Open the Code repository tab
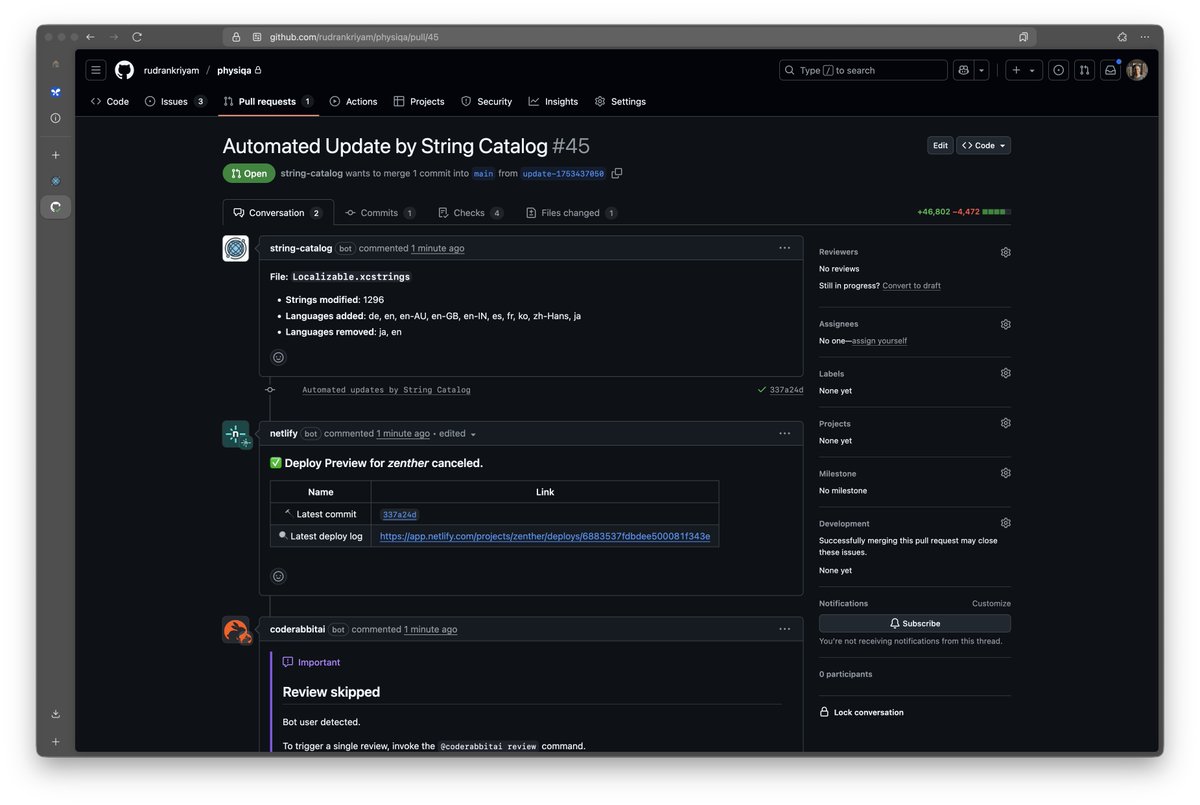1200x805 pixels. pos(110,101)
